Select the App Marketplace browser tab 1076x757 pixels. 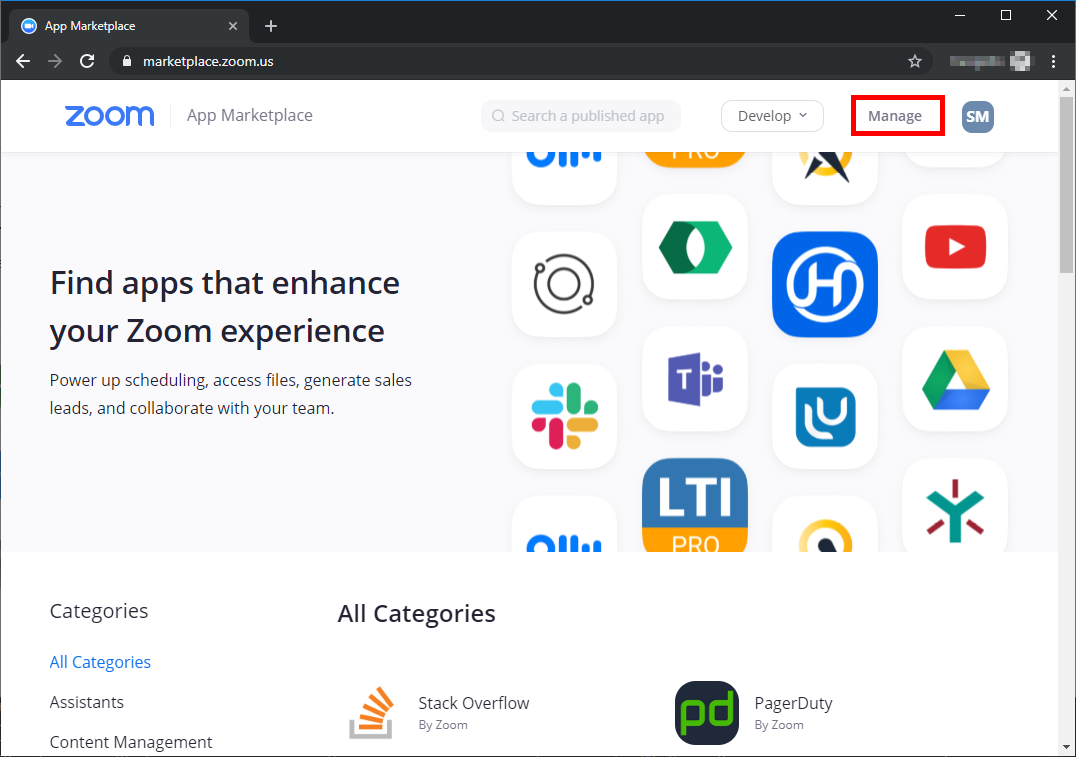coord(129,26)
